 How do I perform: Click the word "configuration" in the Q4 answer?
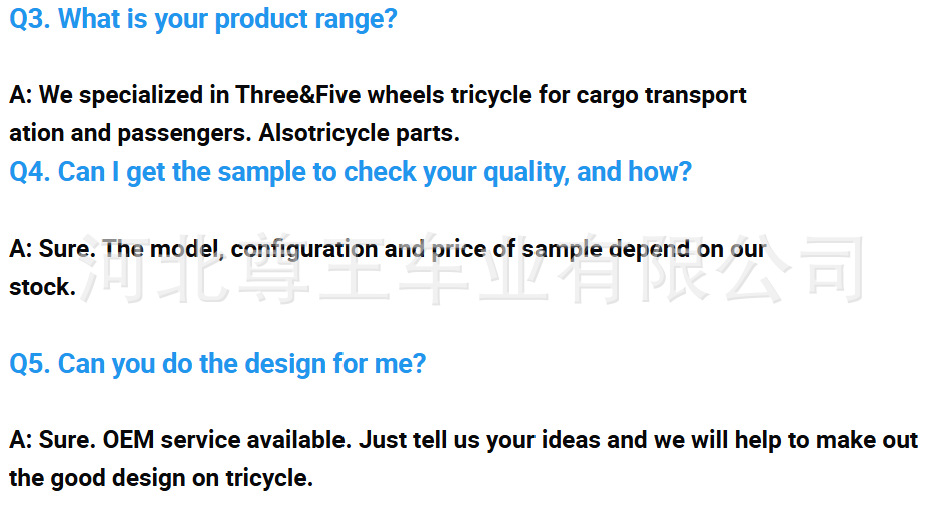click(304, 249)
